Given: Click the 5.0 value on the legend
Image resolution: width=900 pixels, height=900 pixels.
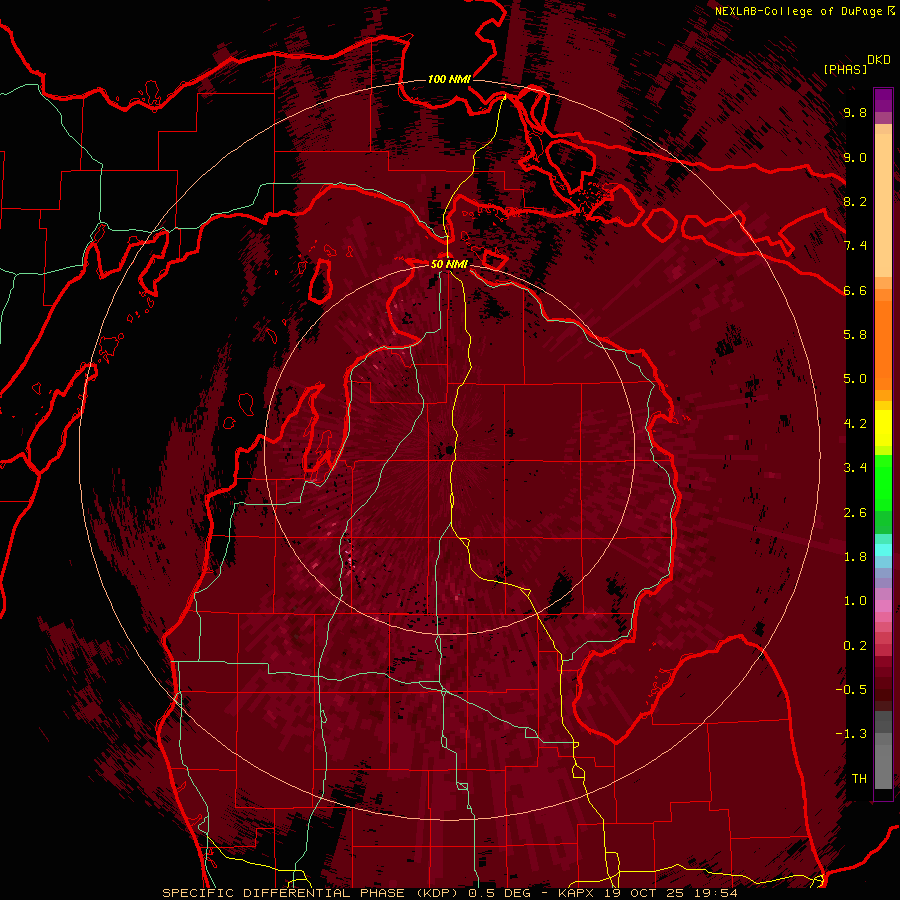Looking at the screenshot, I should [855, 379].
